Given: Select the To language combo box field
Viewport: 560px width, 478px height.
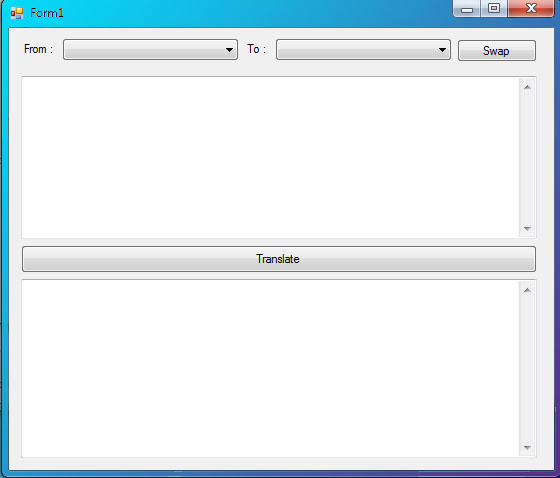Looking at the screenshot, I should [363, 50].
